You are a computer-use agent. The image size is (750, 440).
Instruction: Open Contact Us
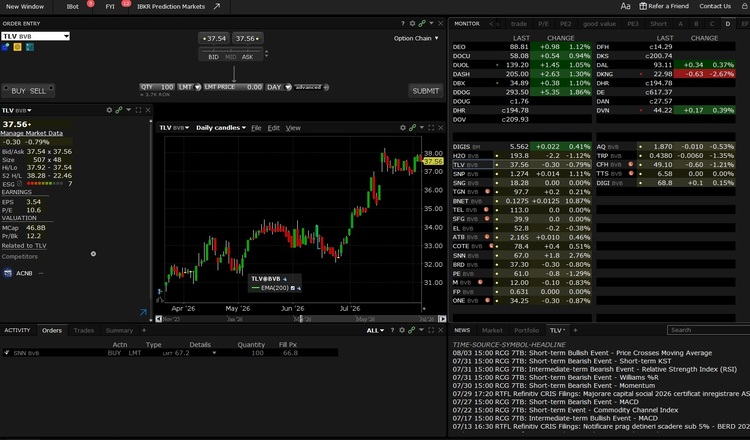pos(715,6)
